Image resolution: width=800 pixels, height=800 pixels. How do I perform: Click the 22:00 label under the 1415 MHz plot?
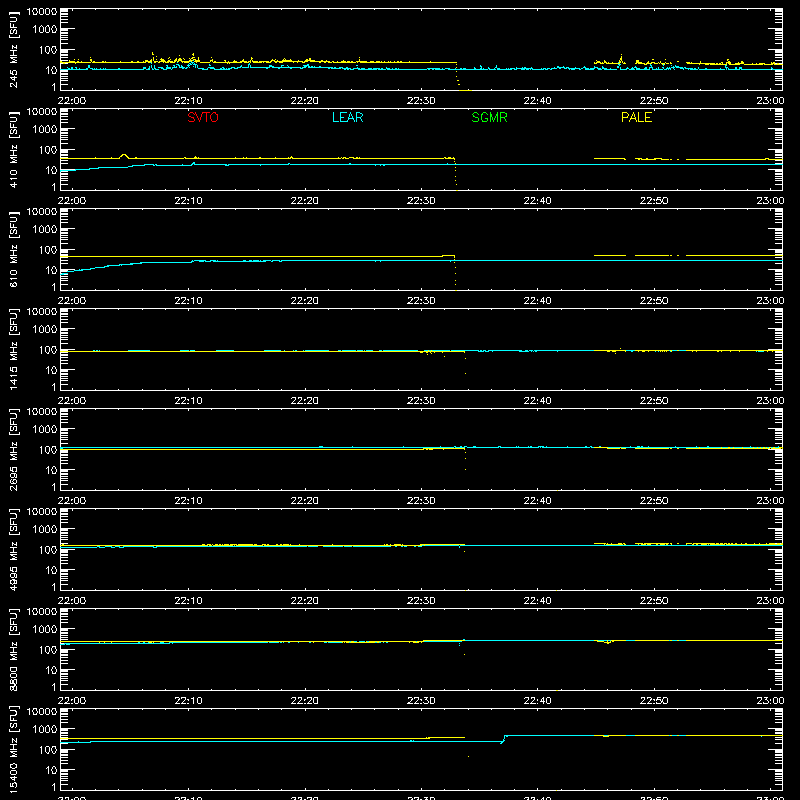(71, 401)
